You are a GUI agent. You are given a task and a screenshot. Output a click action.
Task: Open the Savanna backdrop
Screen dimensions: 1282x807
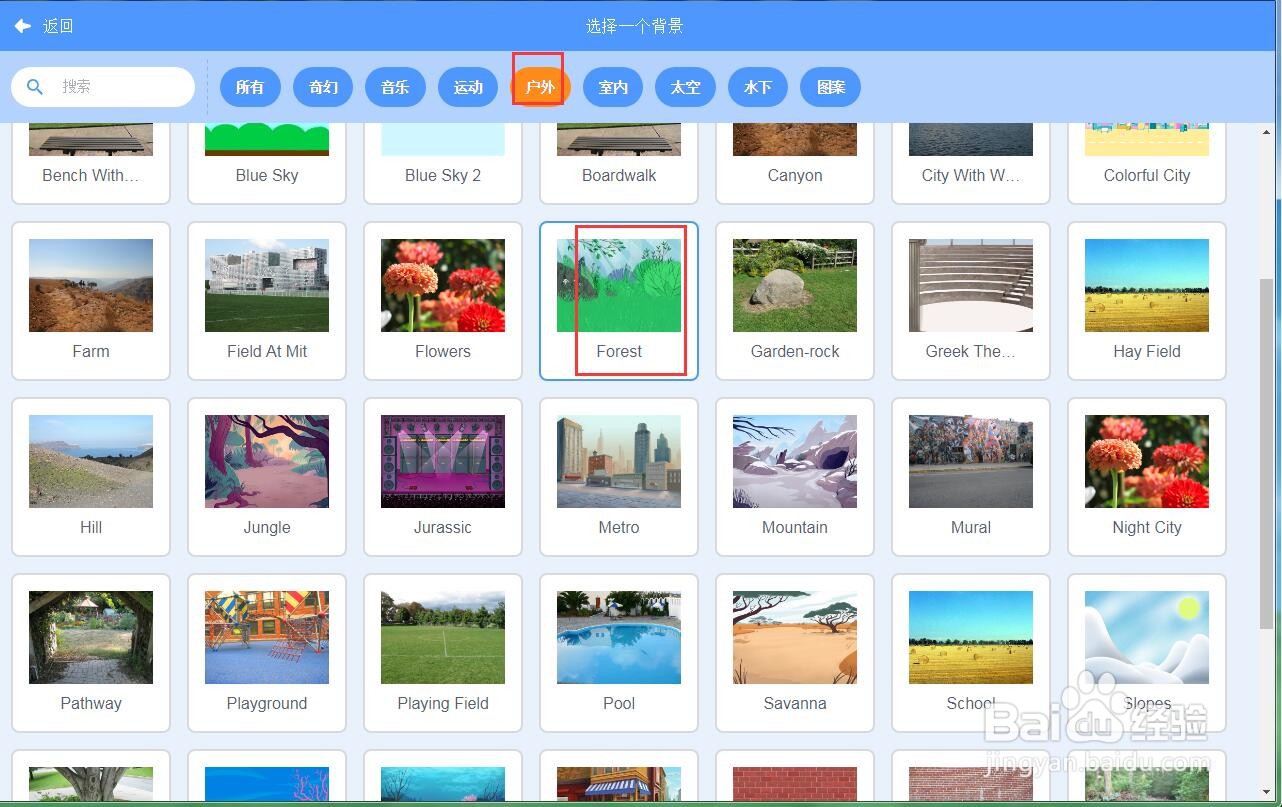tap(795, 653)
